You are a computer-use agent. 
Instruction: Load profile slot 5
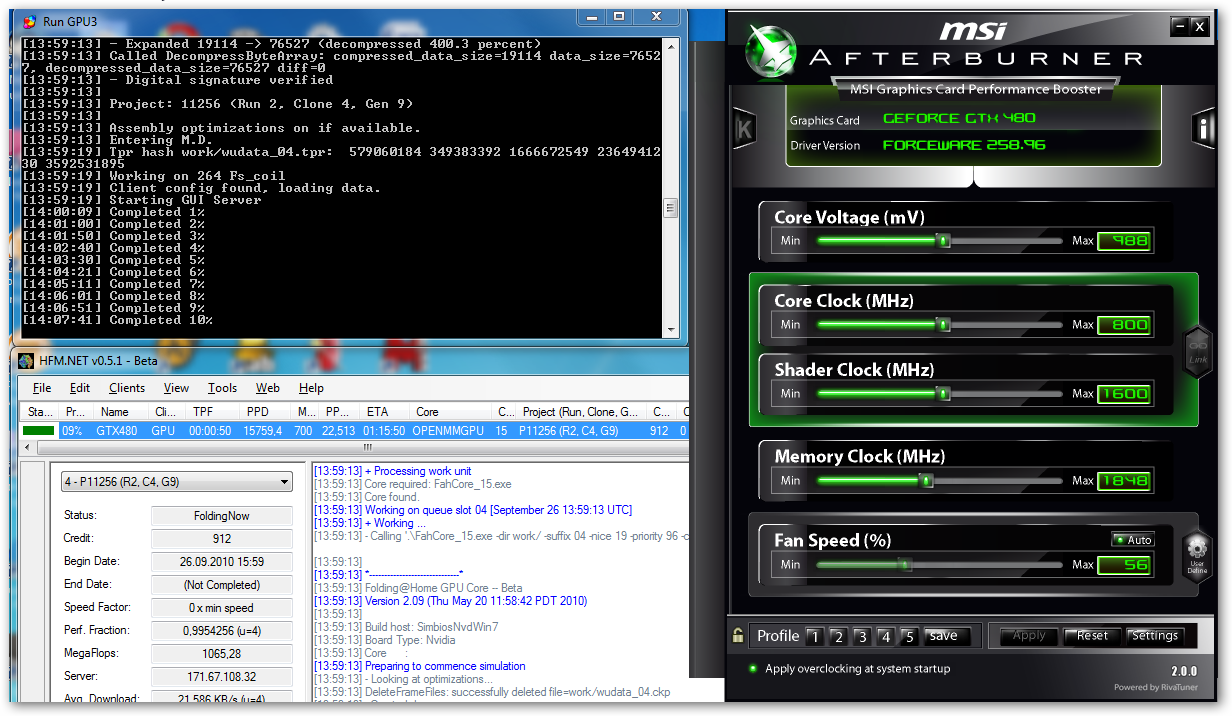[909, 636]
